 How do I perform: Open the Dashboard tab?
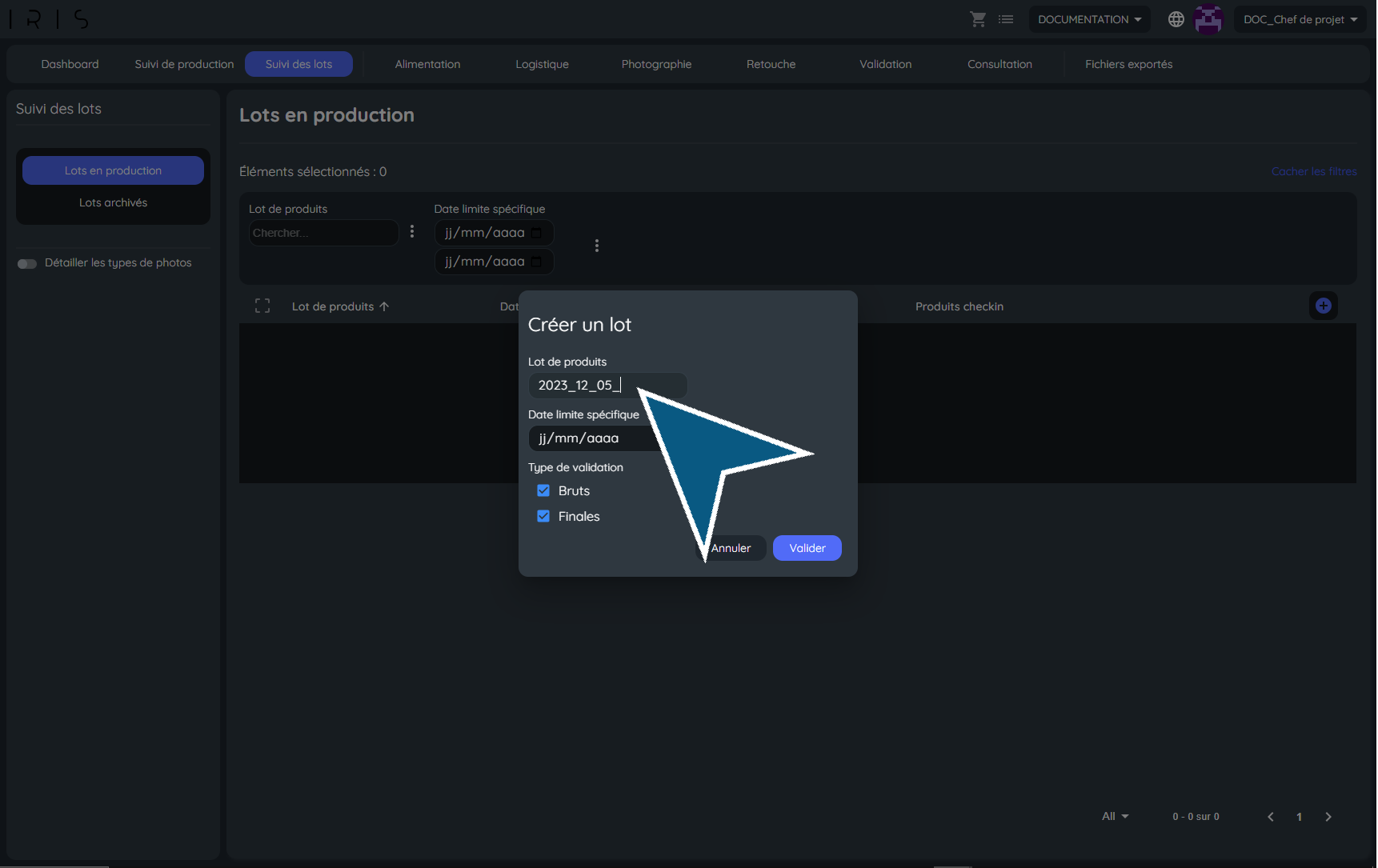pyautogui.click(x=70, y=64)
